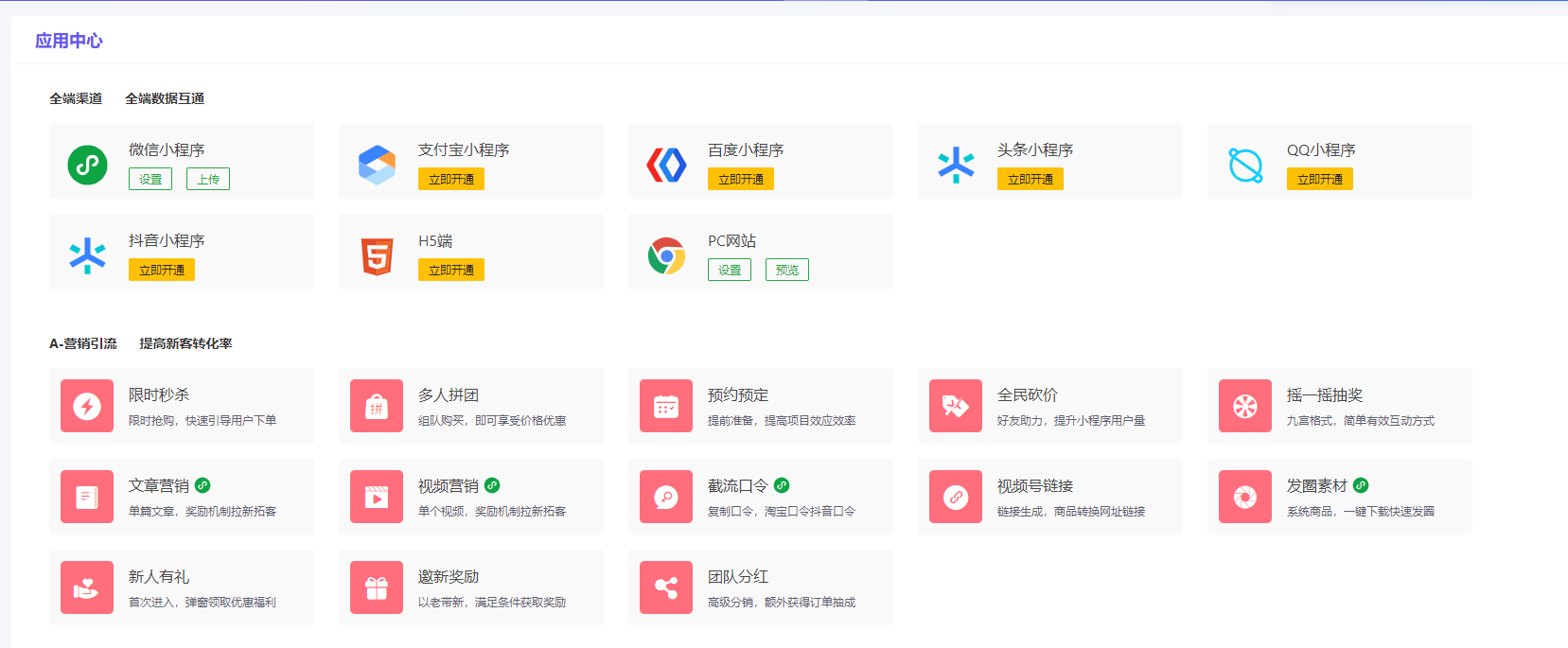Click the Chrome icon for PC网站

coord(666,255)
